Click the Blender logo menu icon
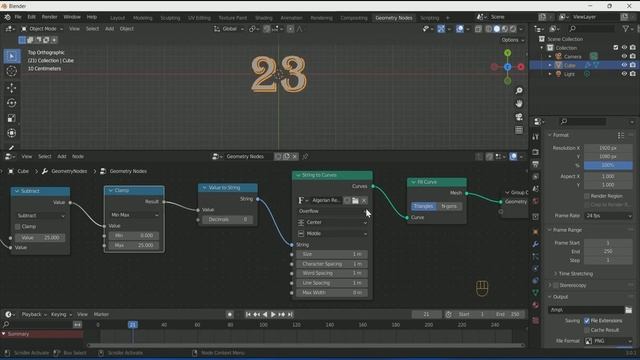The height and width of the screenshot is (360, 640). [x=7, y=17]
